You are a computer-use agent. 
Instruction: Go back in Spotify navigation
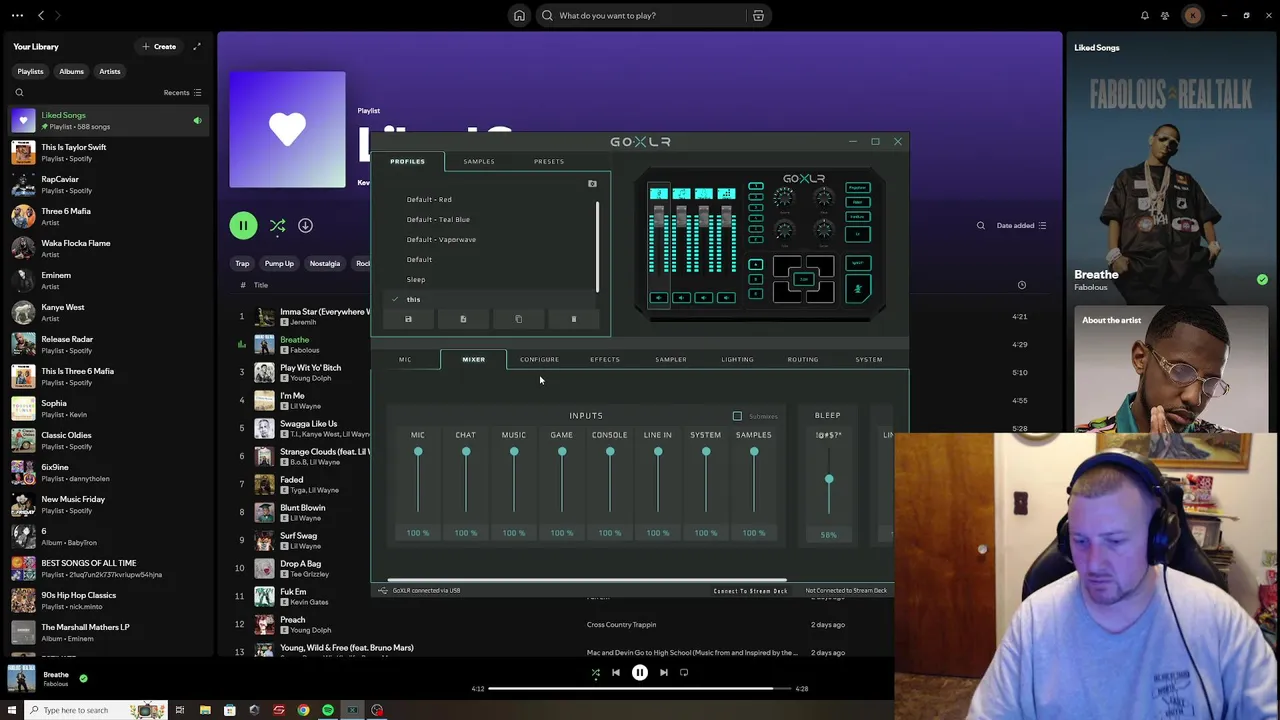point(41,15)
